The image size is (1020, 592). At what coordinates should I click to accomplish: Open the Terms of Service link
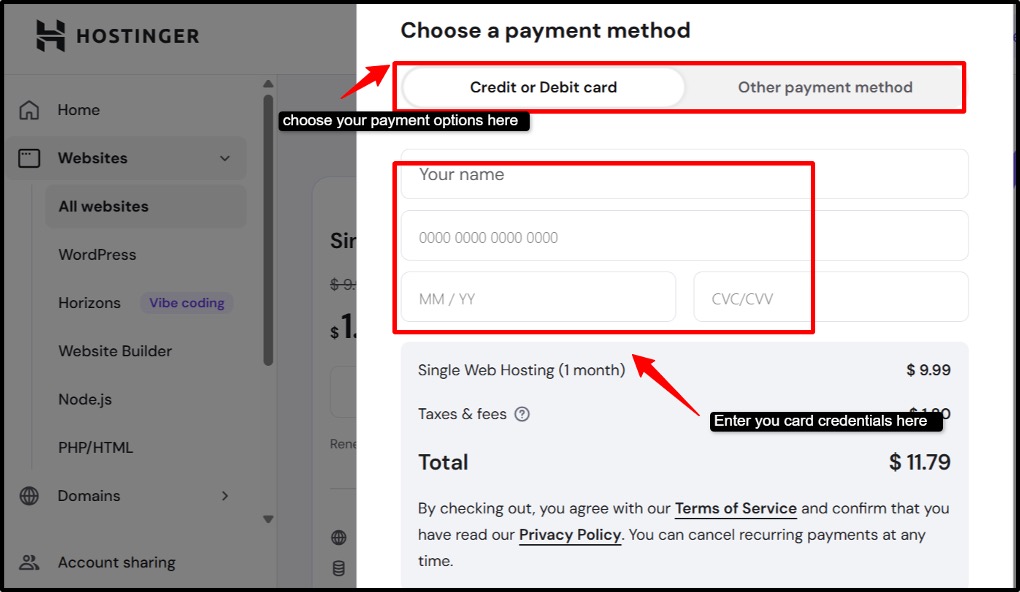pos(735,509)
